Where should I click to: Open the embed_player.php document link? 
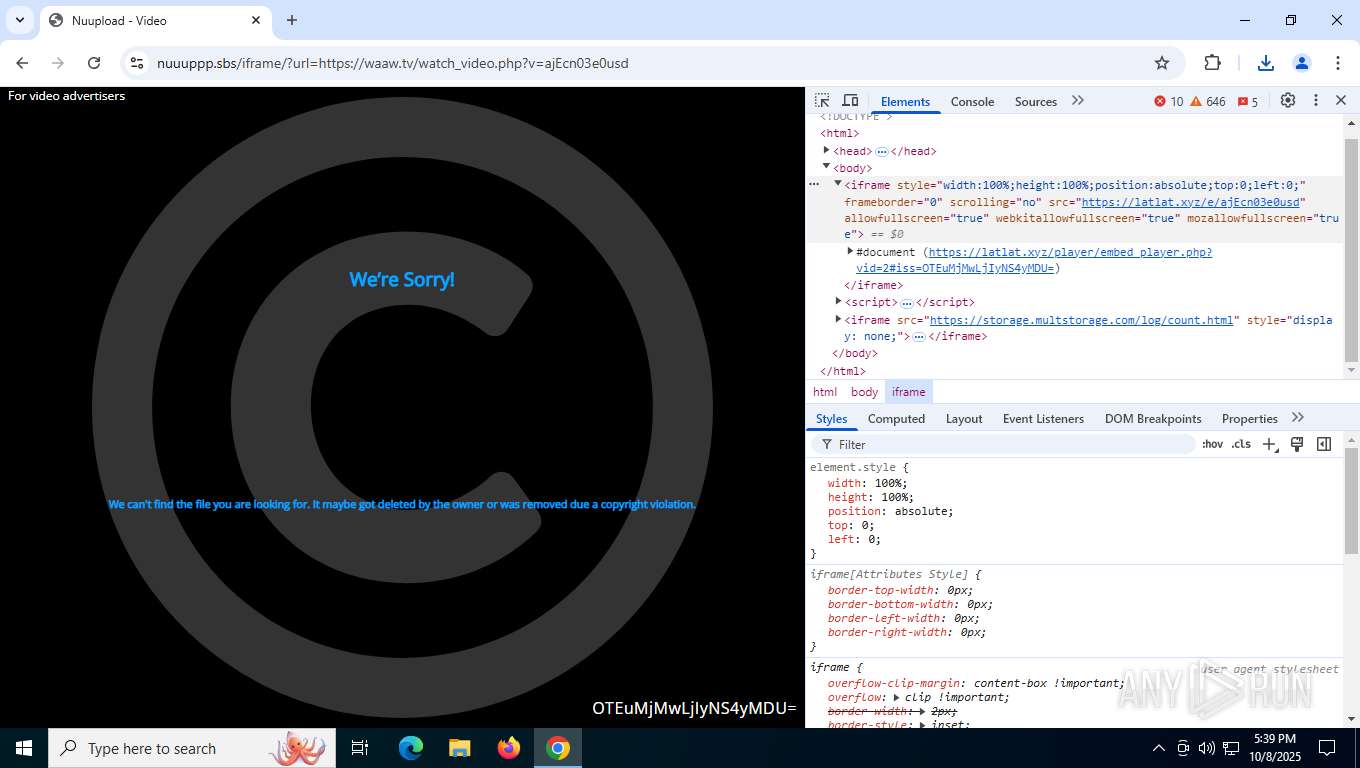(x=1032, y=260)
